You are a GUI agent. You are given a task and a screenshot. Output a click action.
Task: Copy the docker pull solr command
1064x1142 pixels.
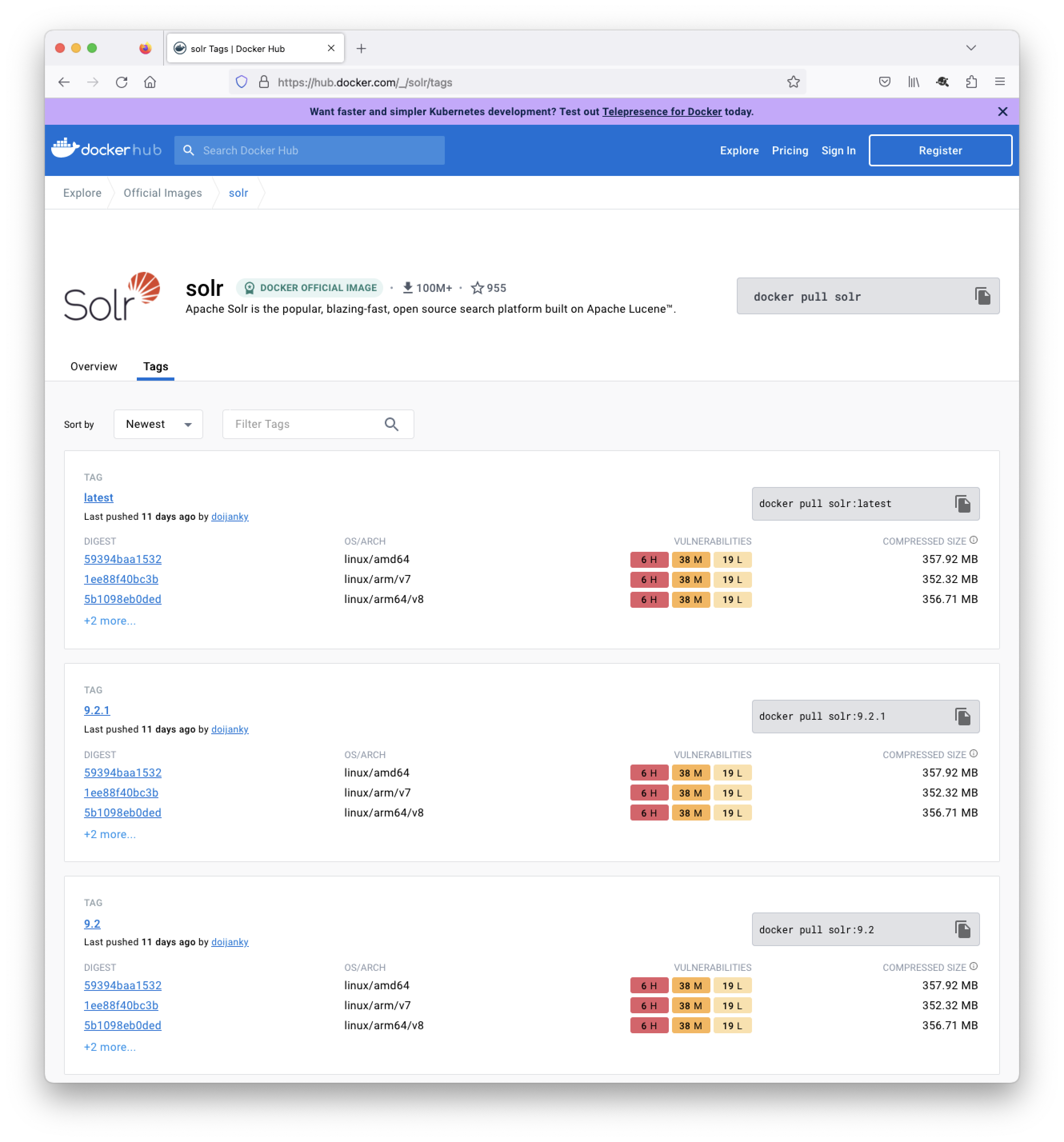point(982,296)
